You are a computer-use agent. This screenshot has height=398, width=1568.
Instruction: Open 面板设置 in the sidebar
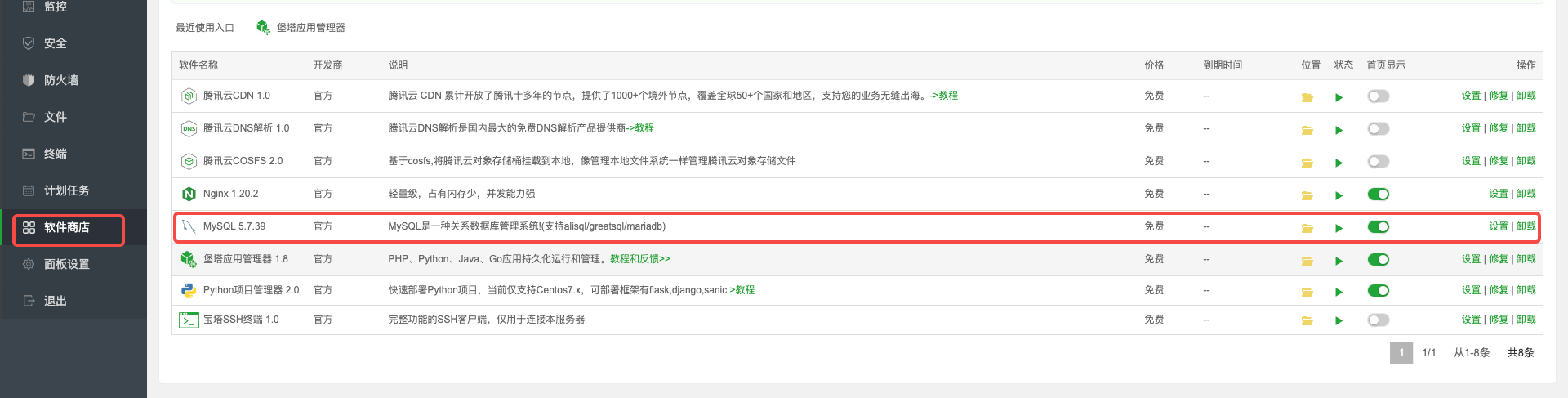tap(73, 264)
